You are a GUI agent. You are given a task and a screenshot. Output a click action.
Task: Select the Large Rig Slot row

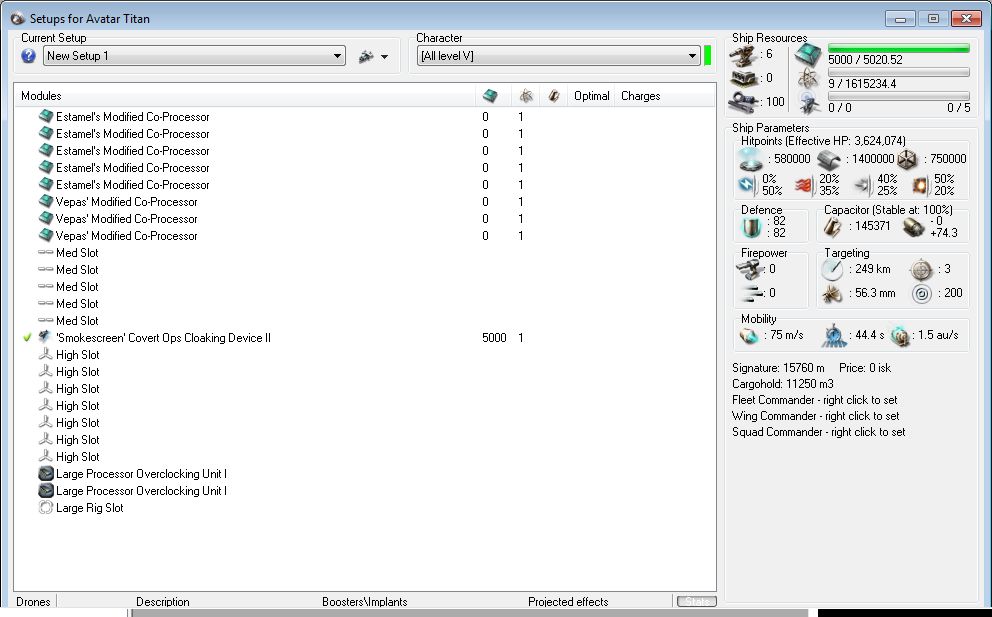point(365,508)
